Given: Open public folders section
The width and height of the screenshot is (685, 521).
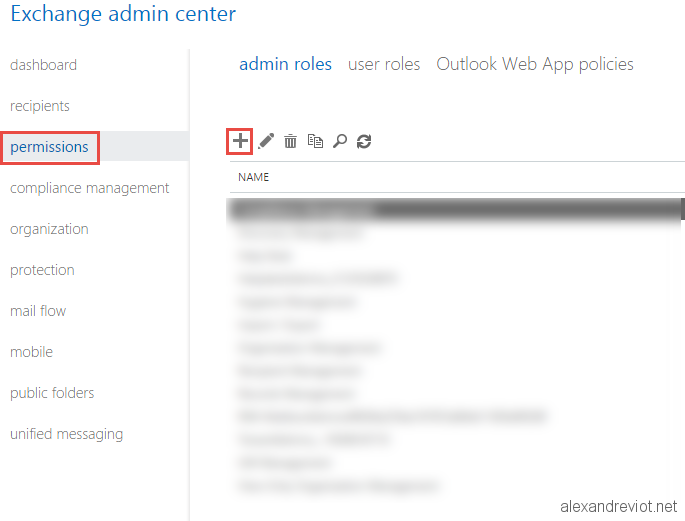Looking at the screenshot, I should point(52,393).
